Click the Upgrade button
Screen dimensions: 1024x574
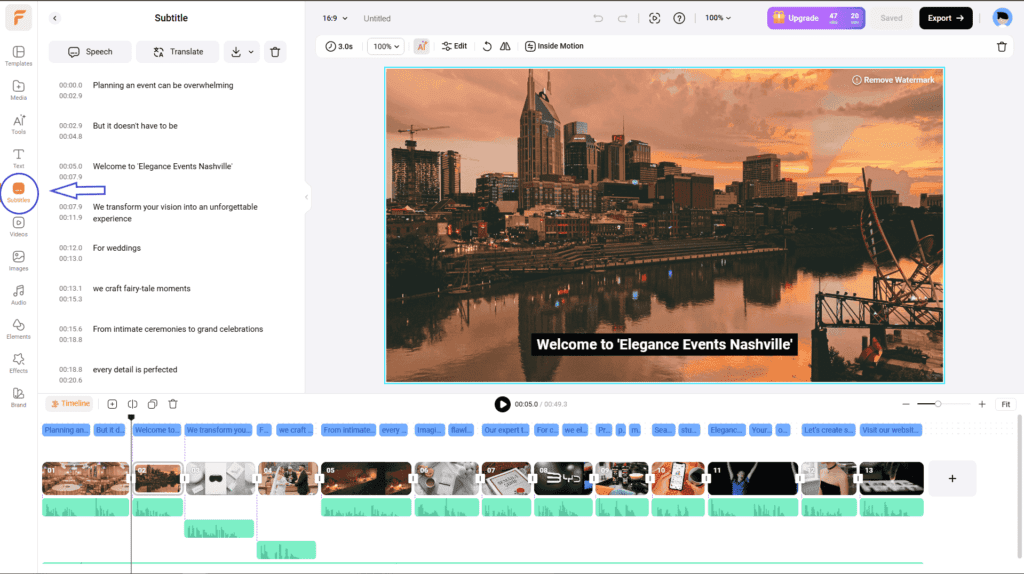[x=816, y=18]
